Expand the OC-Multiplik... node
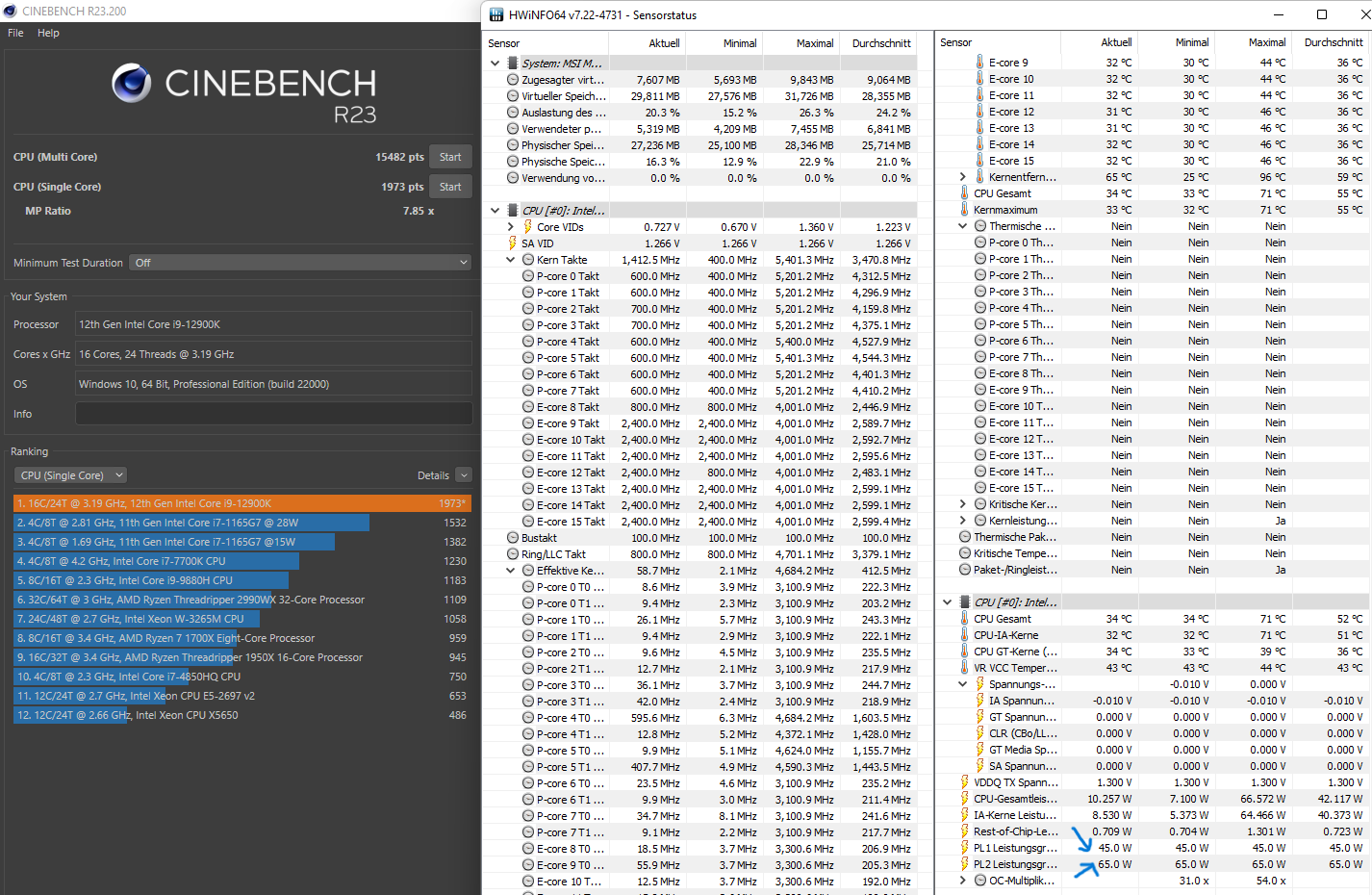1372x895 pixels. 963,881
